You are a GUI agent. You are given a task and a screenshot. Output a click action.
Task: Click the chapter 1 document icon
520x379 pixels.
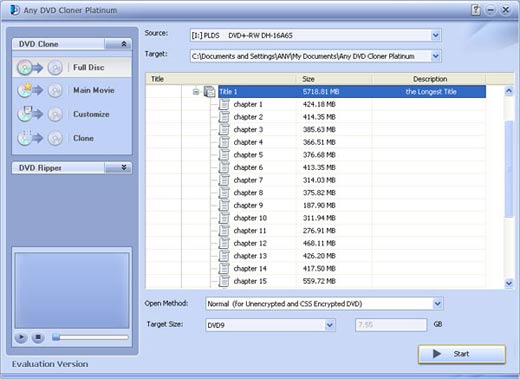tap(224, 104)
